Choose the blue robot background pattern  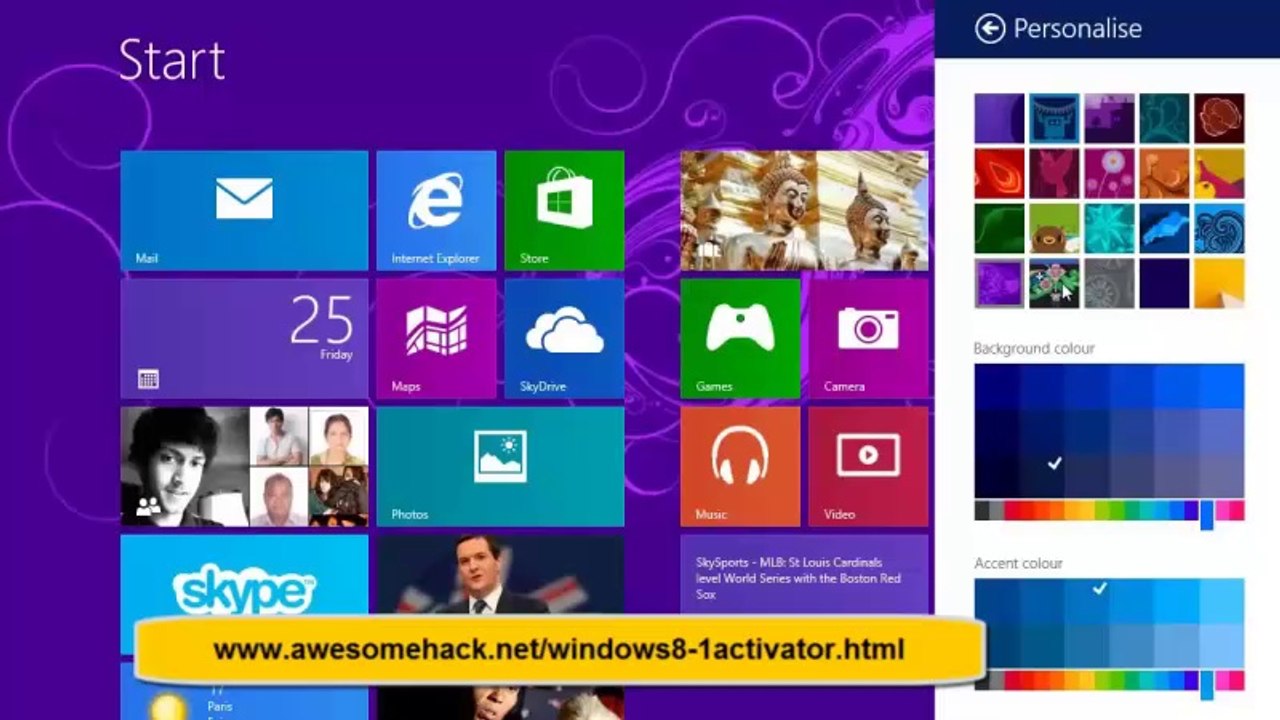point(1055,119)
